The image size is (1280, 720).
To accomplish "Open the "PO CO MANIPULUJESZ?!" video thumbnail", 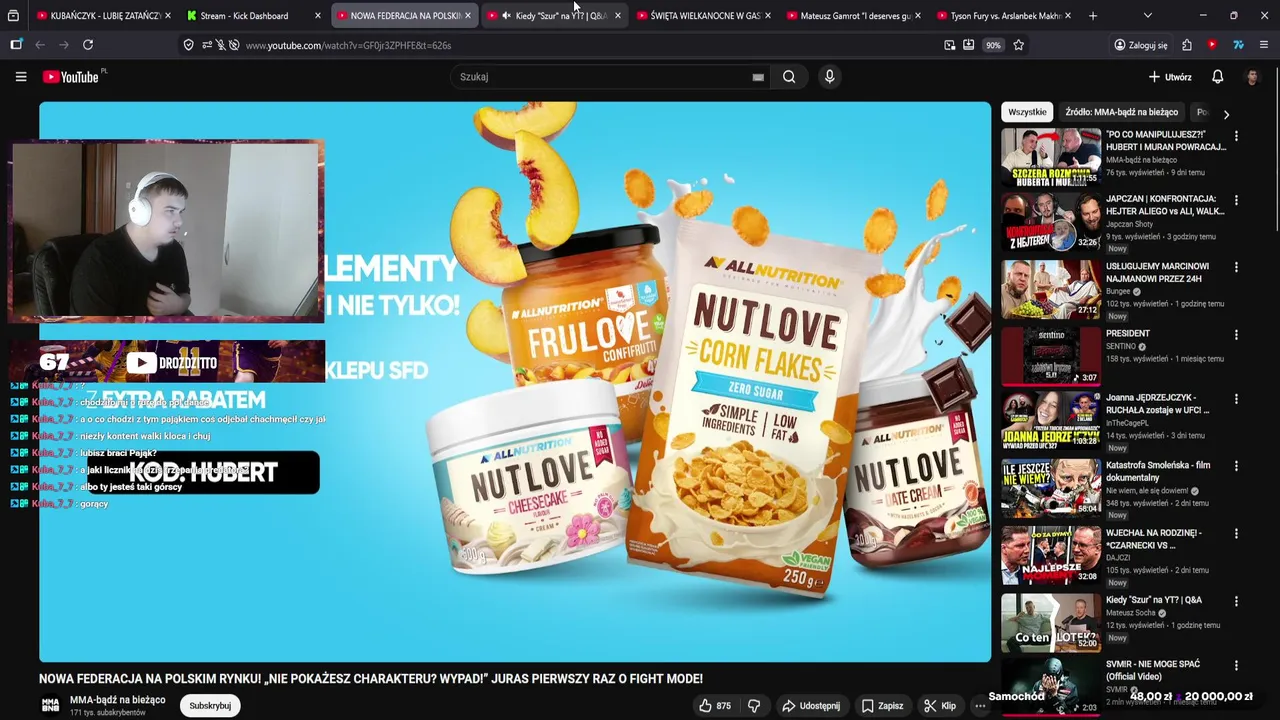I will point(1051,158).
